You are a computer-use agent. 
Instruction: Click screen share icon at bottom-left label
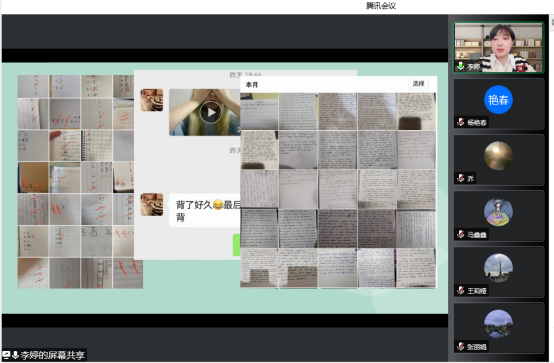pyautogui.click(x=6, y=355)
